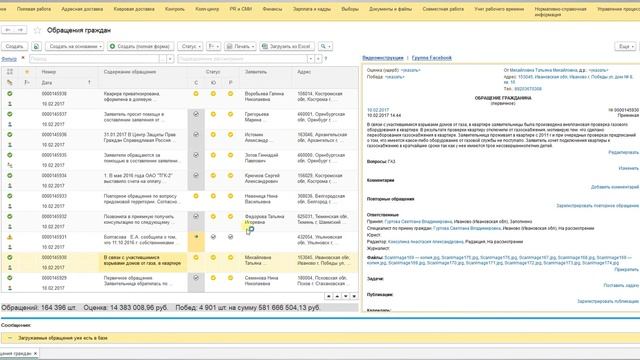Click the ellipsis button in first filter field

162,59
